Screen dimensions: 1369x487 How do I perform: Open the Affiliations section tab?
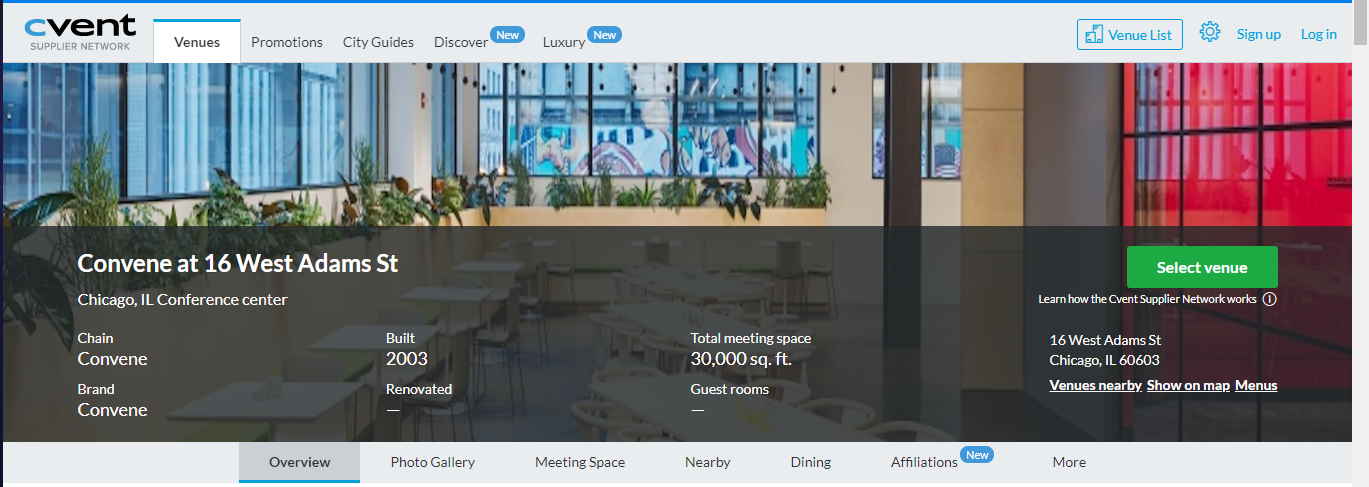tap(924, 462)
